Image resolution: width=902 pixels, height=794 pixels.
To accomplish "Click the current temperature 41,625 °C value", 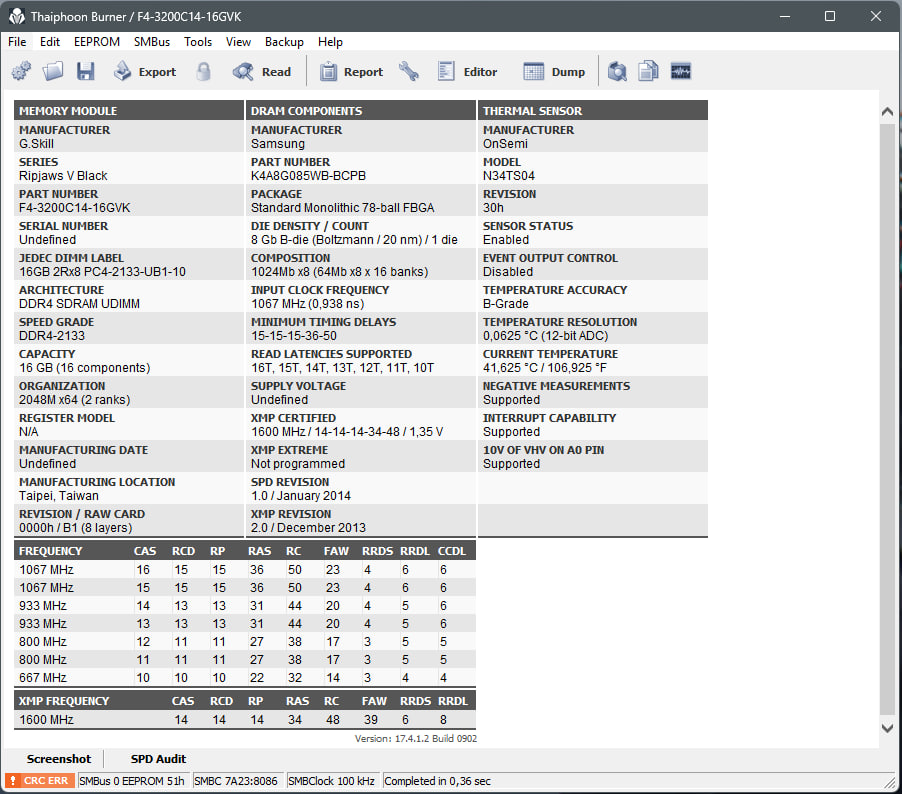I will [545, 368].
